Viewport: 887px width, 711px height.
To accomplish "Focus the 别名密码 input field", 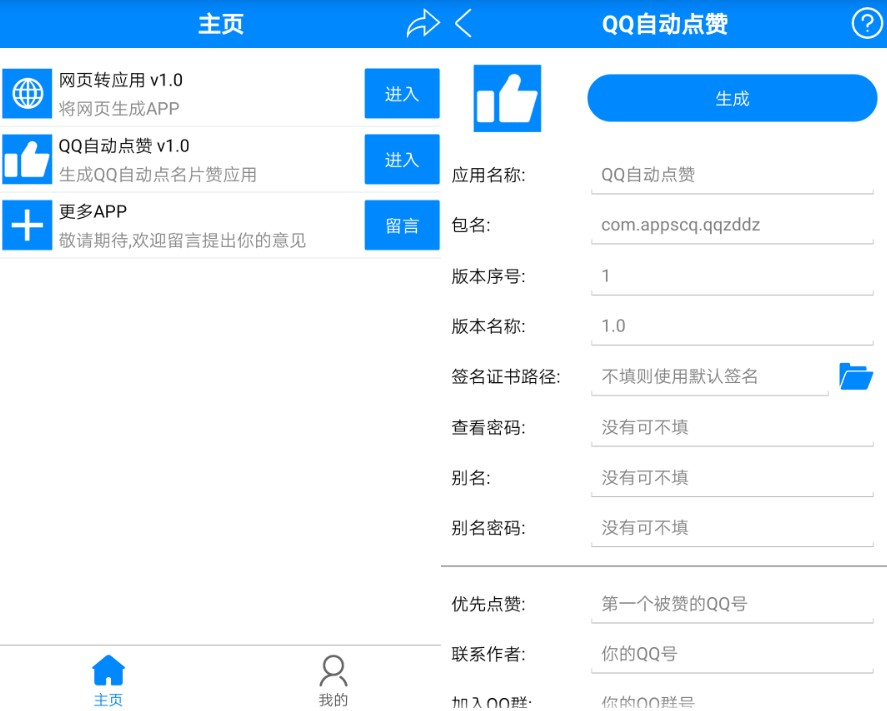I will point(732,529).
